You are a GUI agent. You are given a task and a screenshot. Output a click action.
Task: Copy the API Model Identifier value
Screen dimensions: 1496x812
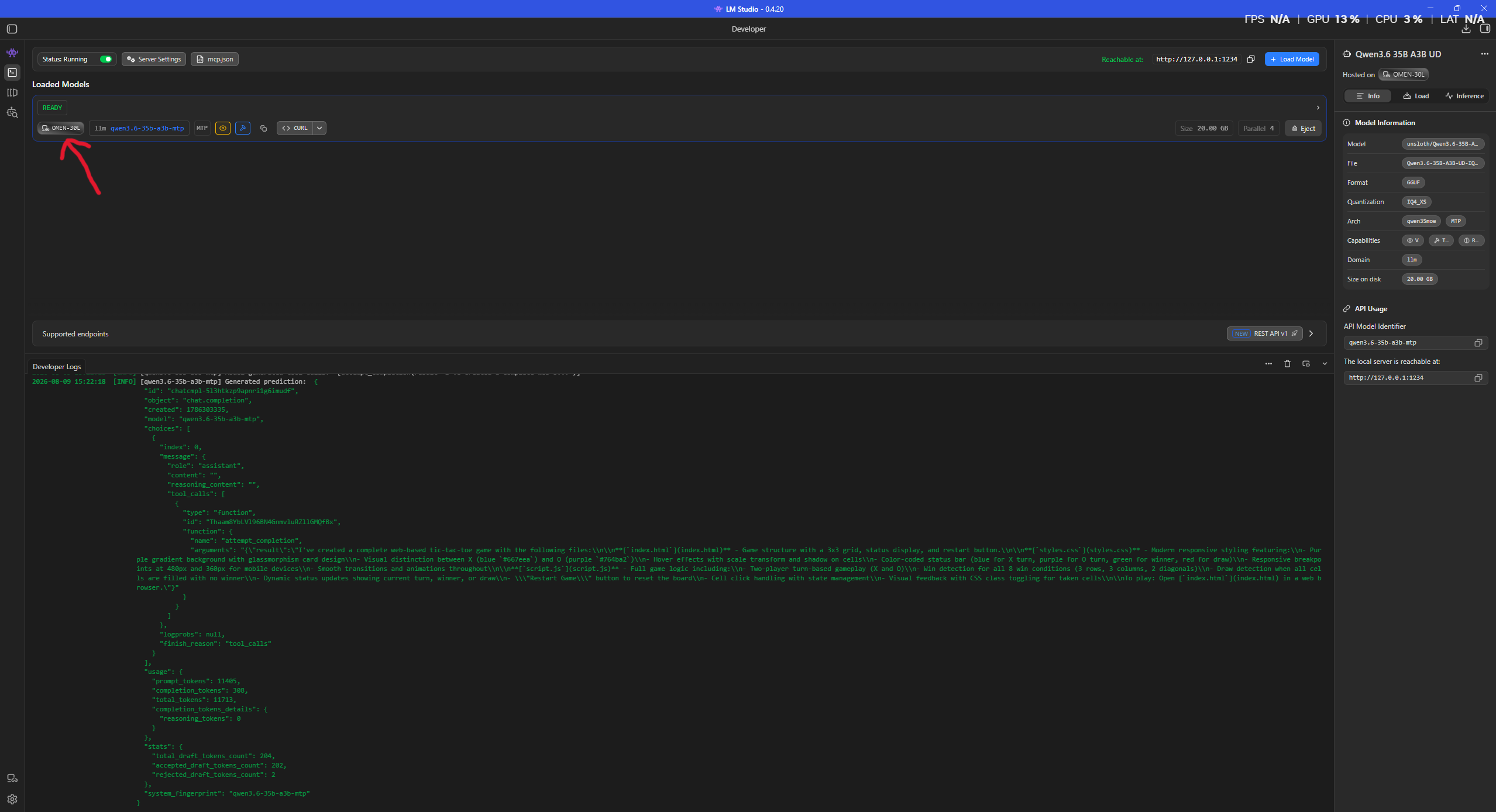click(x=1478, y=343)
